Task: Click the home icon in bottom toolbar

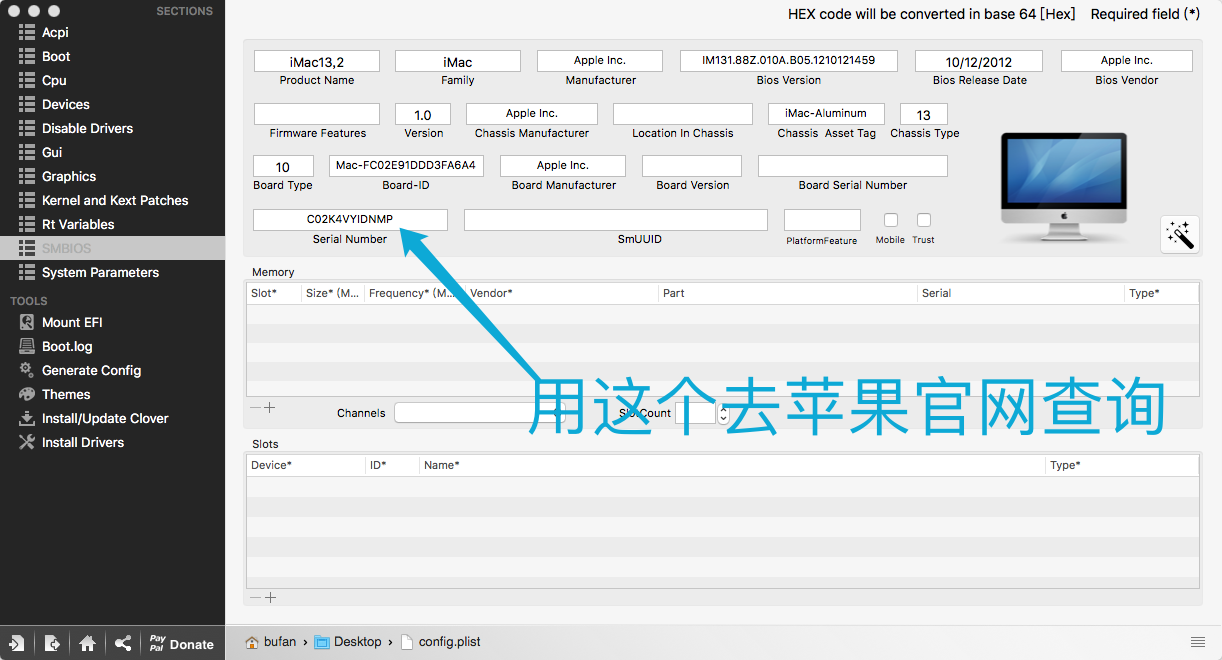Action: click(x=87, y=644)
